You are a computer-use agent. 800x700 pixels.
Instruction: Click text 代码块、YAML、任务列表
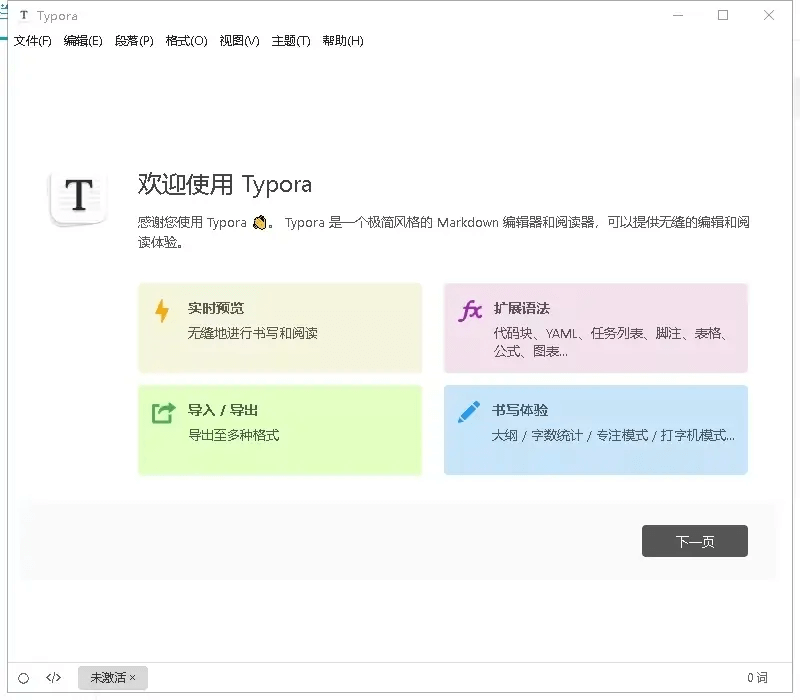pos(568,333)
